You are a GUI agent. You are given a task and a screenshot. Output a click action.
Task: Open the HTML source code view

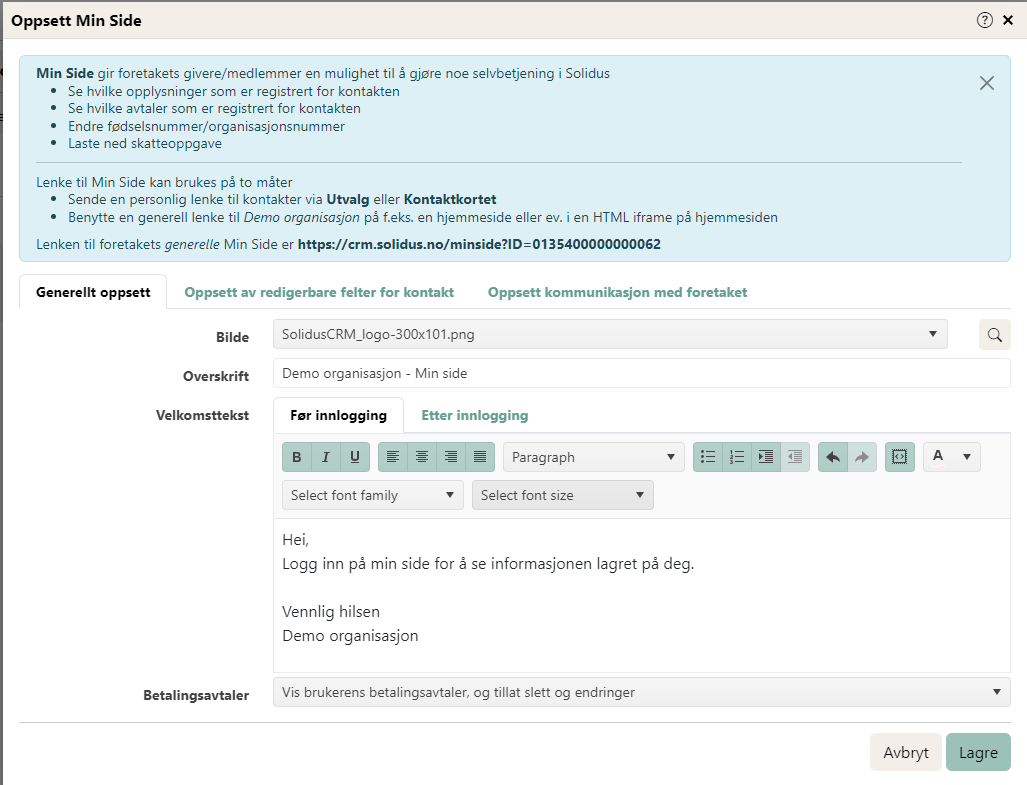tap(899, 457)
